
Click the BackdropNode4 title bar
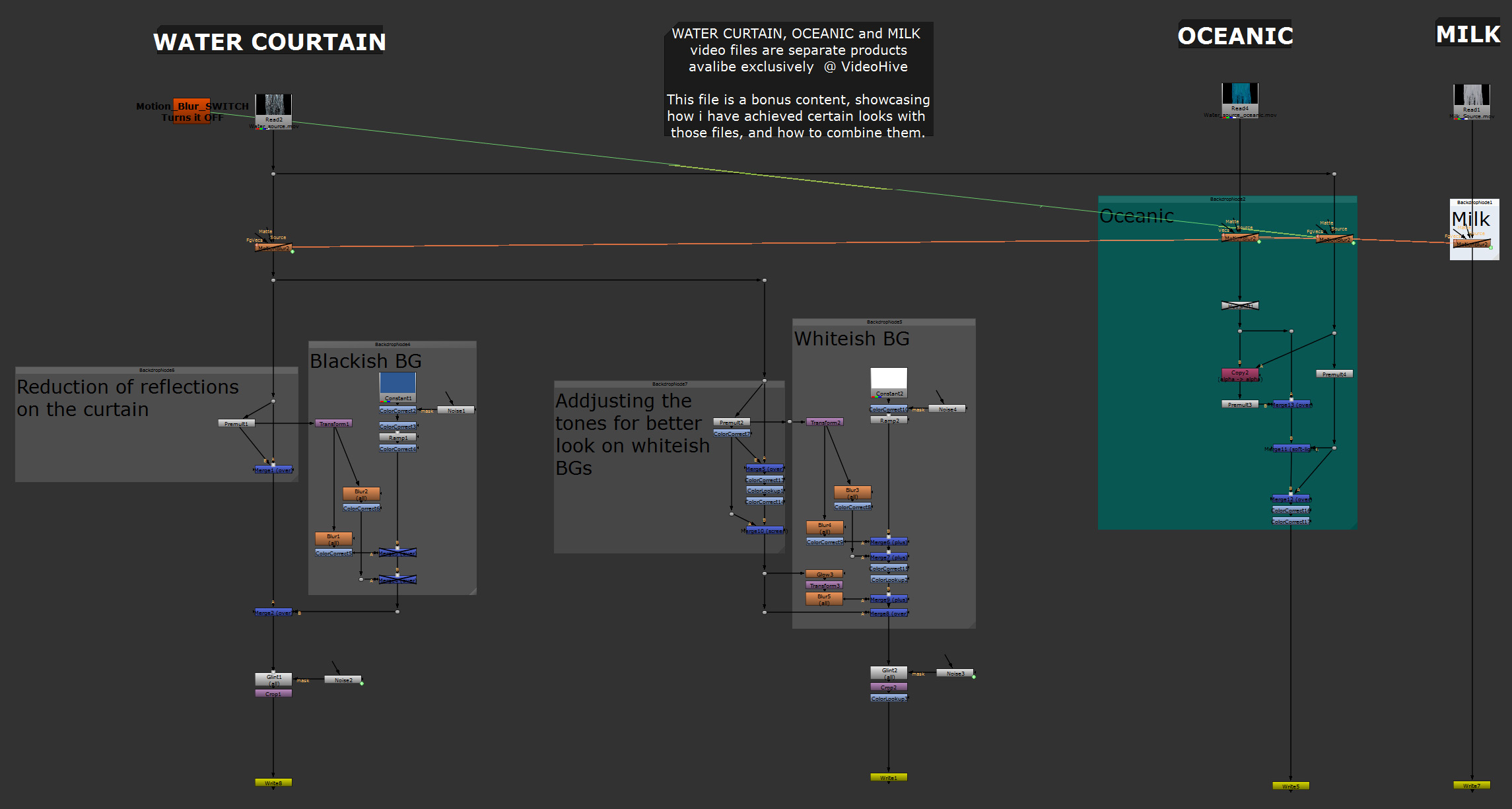point(392,344)
